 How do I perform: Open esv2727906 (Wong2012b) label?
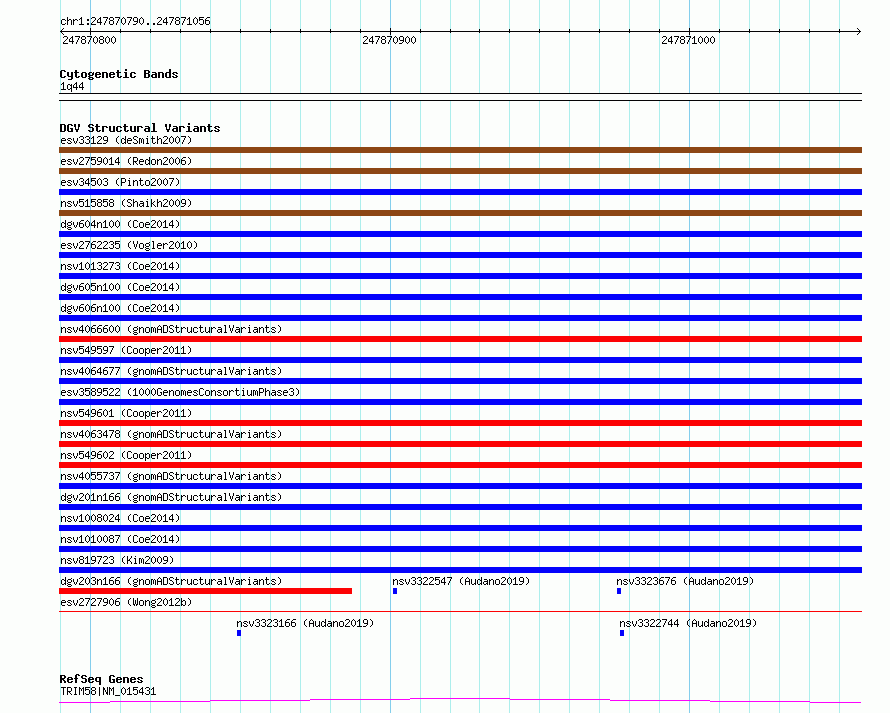point(126,602)
